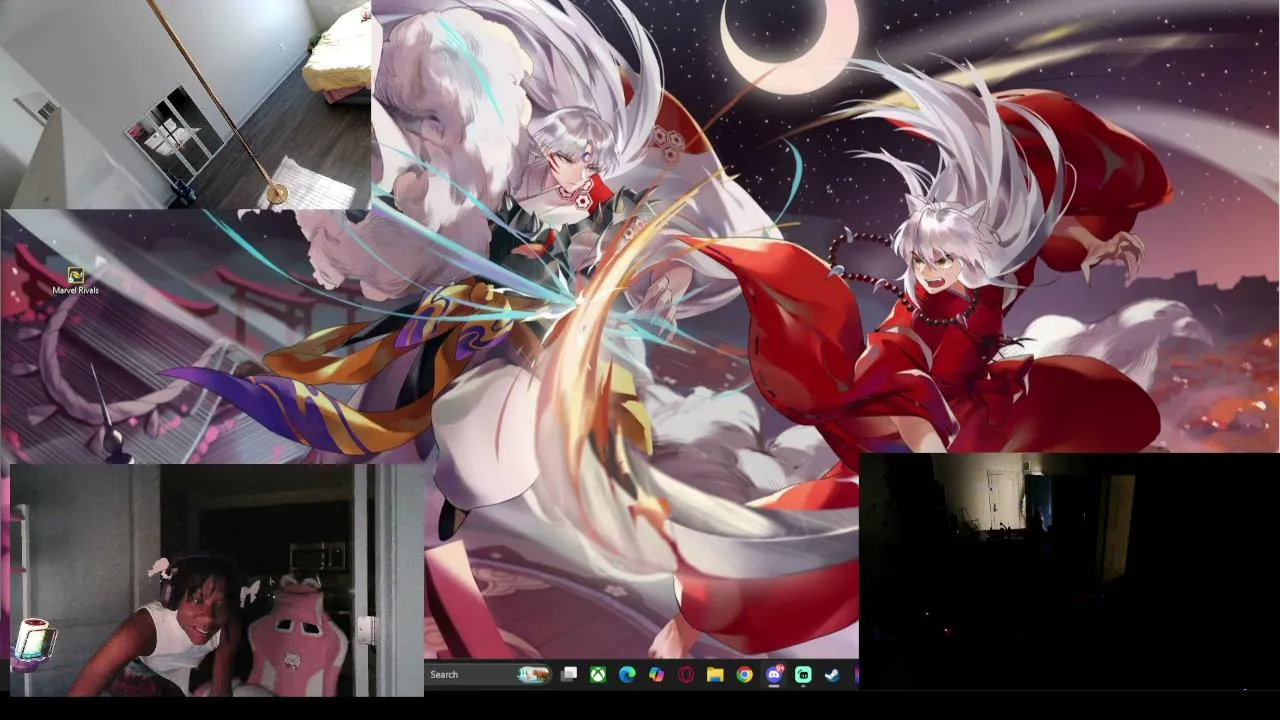Open the search highlight image in the Search box
Image resolution: width=1280 pixels, height=720 pixels.
(534, 674)
